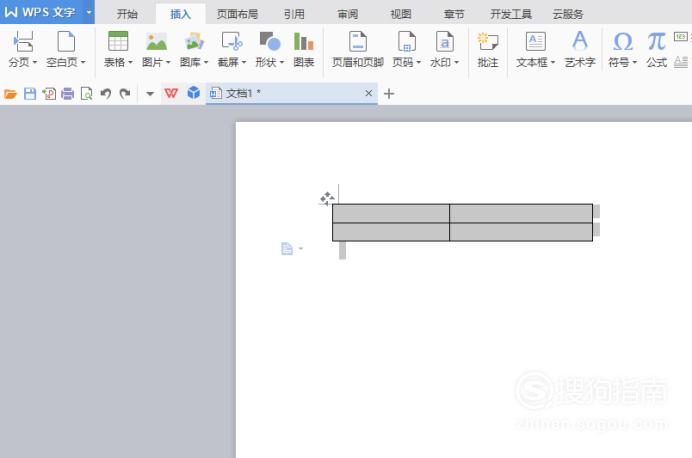Click the top-right table cell

coord(521,214)
